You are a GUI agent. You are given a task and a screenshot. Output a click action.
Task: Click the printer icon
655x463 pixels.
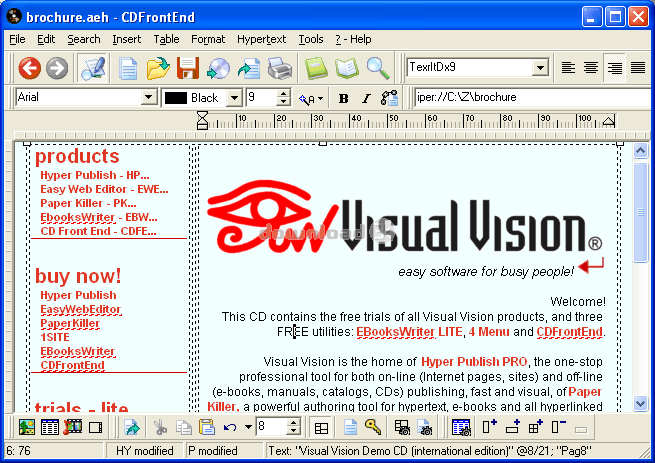click(x=279, y=68)
